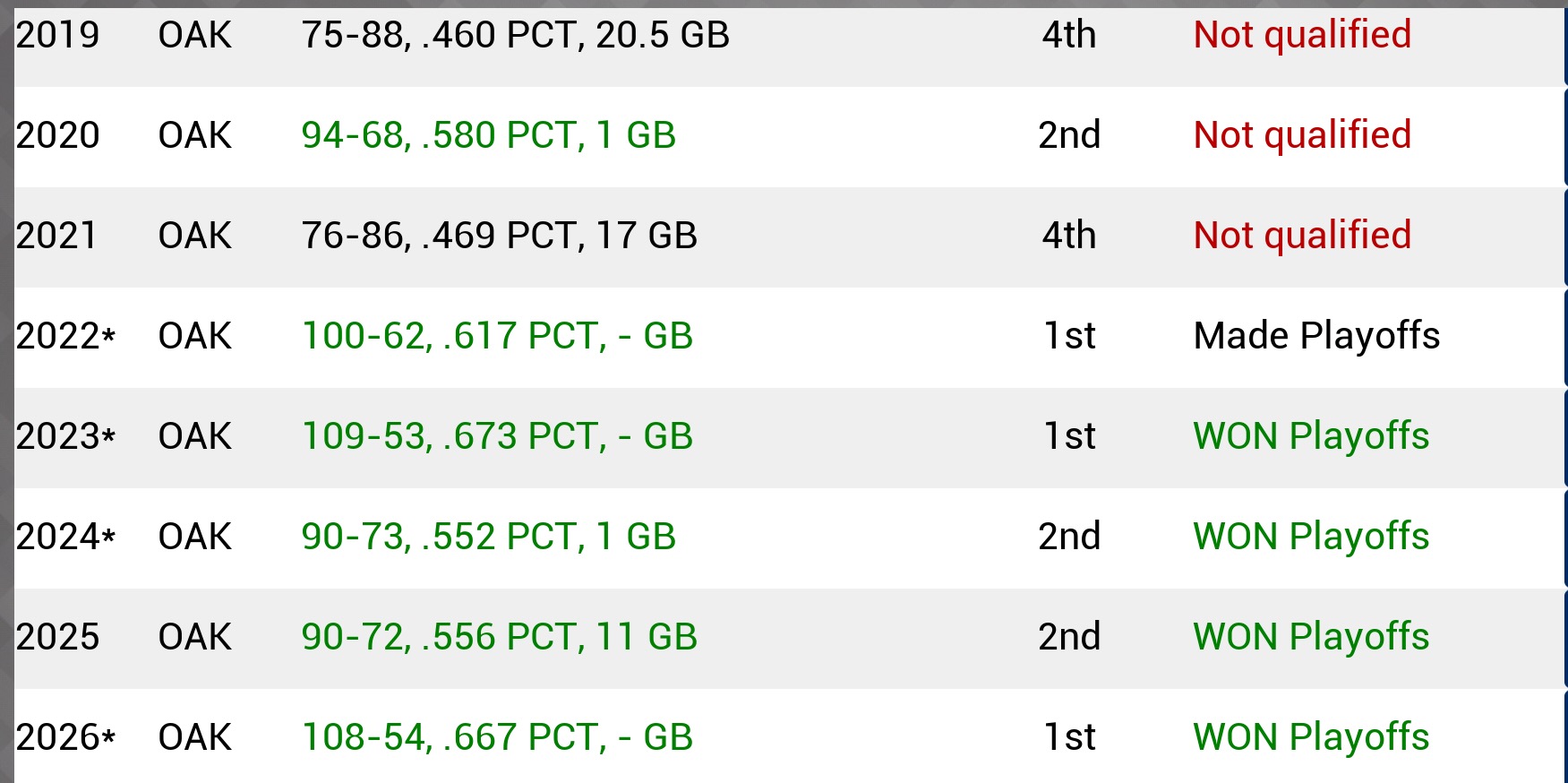This screenshot has height=783, width=1568.
Task: Select the 94-68, .580 PCT record
Action: (x=488, y=136)
